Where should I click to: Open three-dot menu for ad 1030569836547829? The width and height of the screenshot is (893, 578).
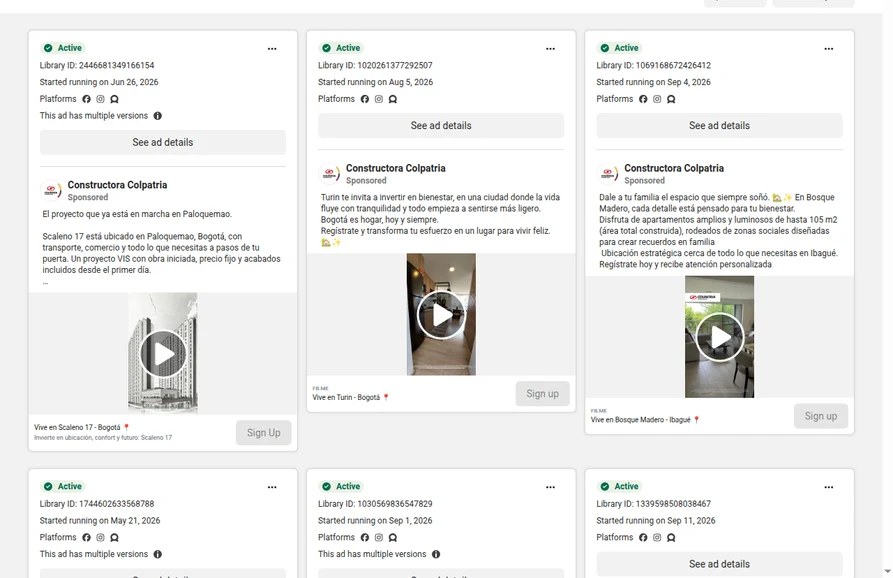550,487
